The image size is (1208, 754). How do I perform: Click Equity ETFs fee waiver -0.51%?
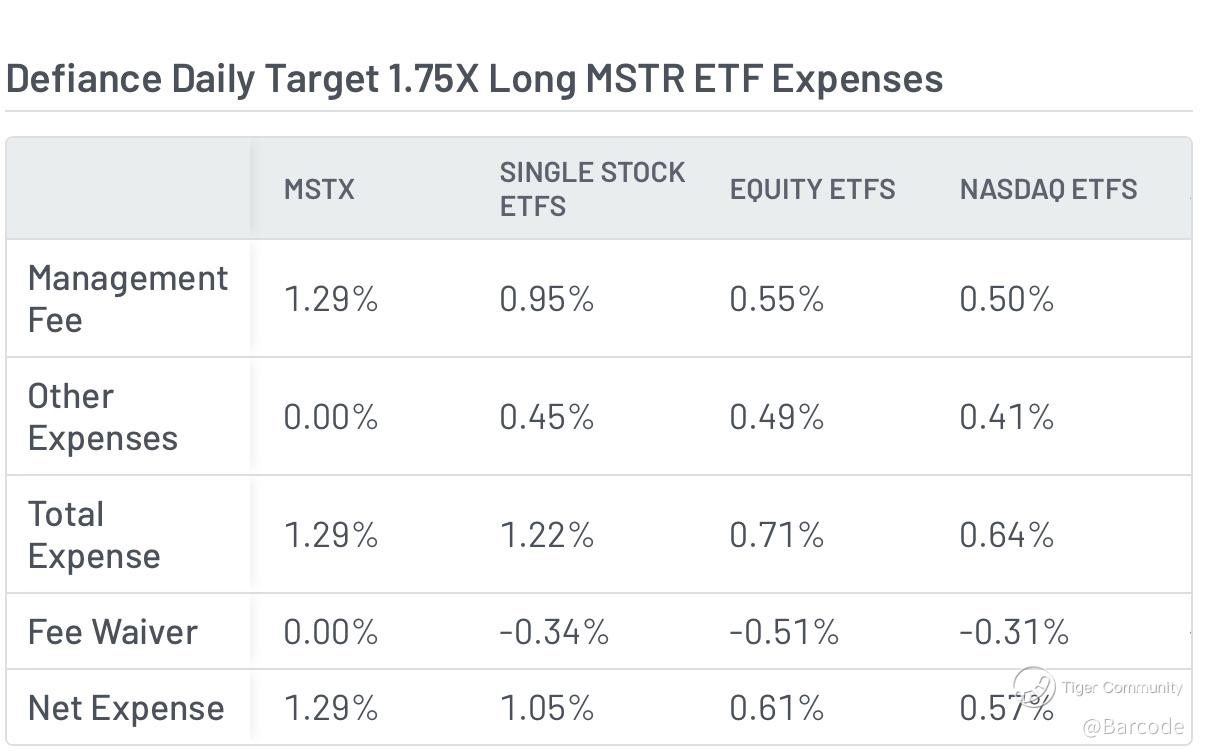point(784,632)
